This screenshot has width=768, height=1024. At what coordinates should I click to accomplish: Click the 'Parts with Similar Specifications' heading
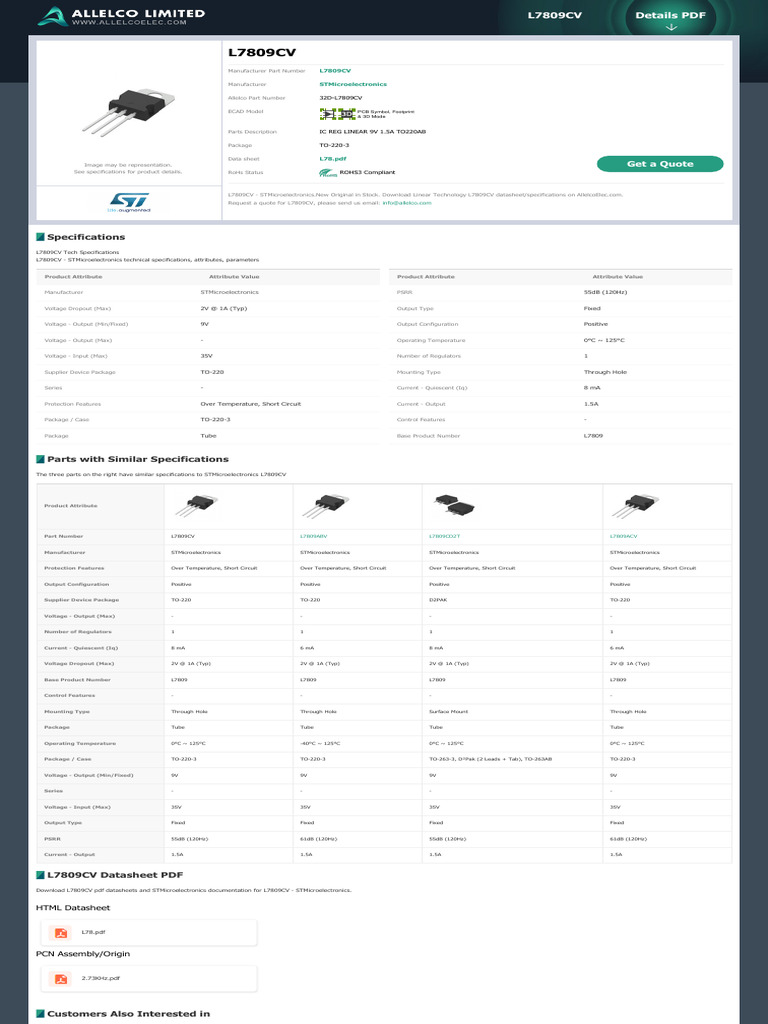click(x=138, y=459)
